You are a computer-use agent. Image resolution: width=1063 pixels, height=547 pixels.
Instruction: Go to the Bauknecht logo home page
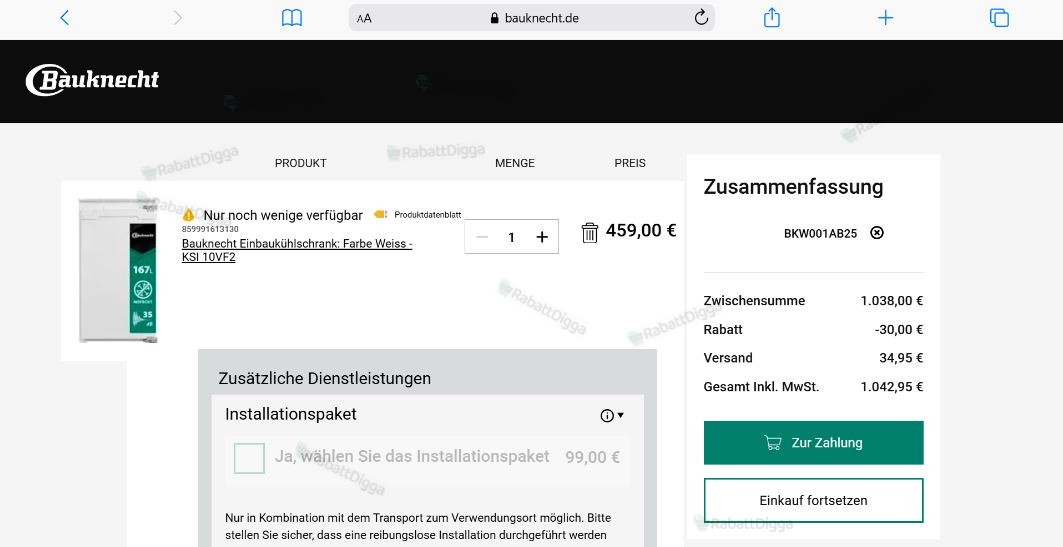coord(92,80)
